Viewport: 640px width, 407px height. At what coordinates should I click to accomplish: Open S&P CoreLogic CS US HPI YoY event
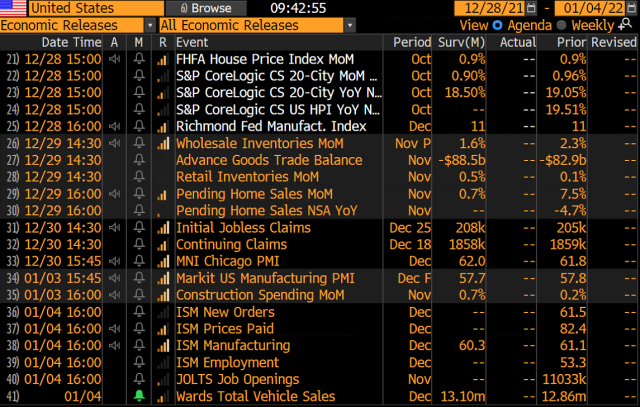point(278,110)
